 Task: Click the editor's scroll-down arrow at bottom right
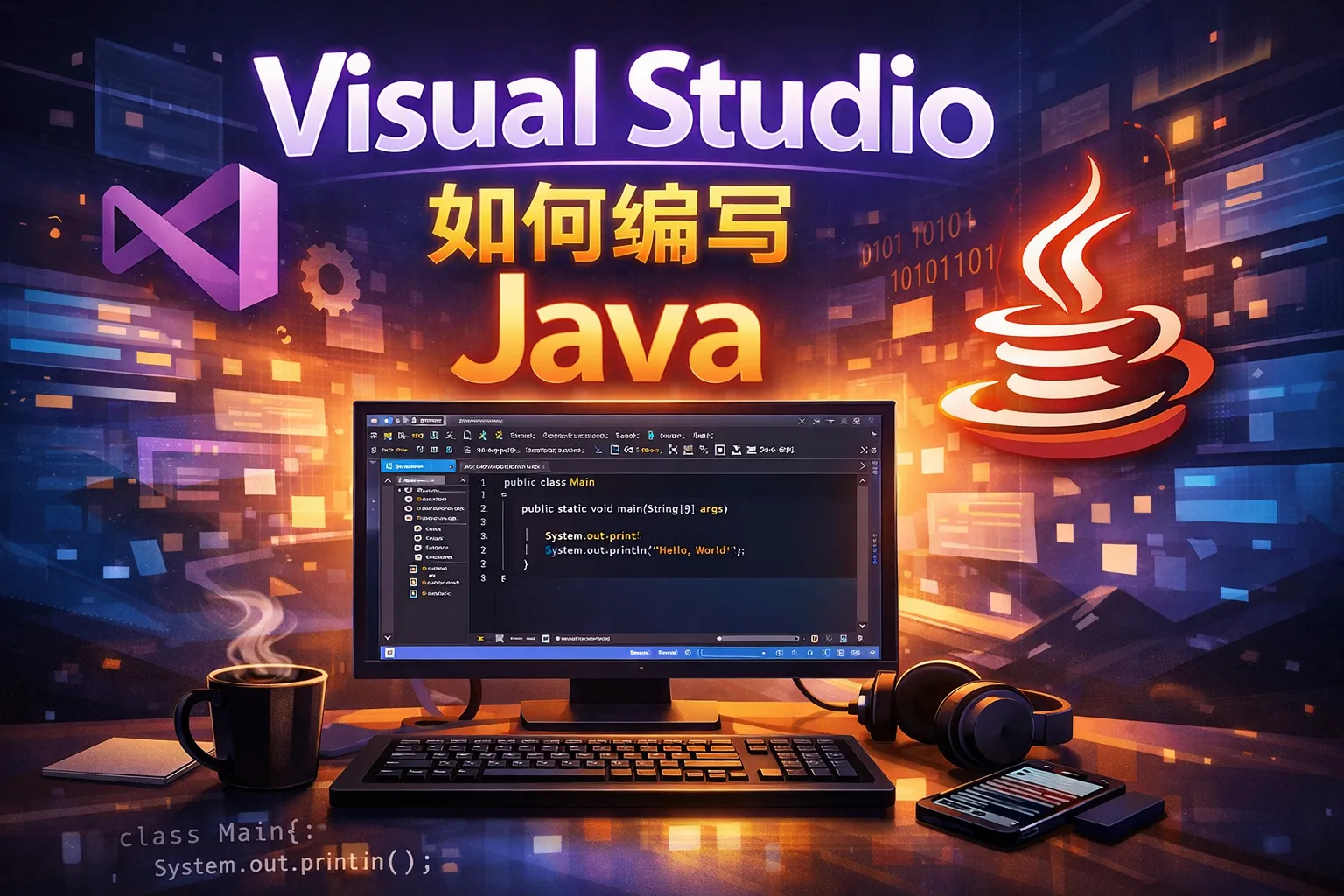click(862, 626)
